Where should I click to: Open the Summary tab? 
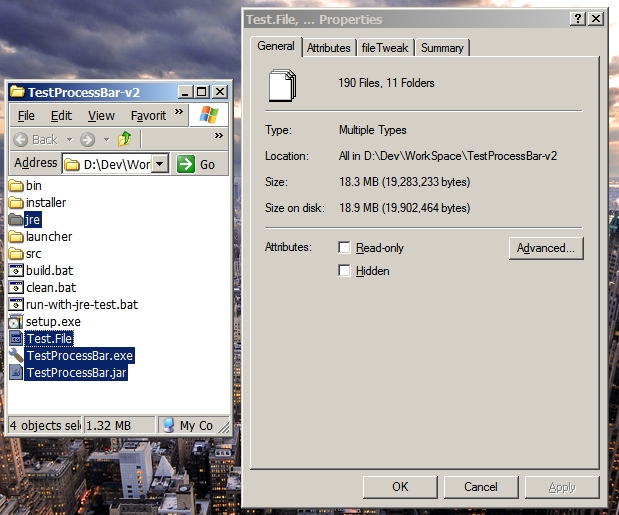442,48
